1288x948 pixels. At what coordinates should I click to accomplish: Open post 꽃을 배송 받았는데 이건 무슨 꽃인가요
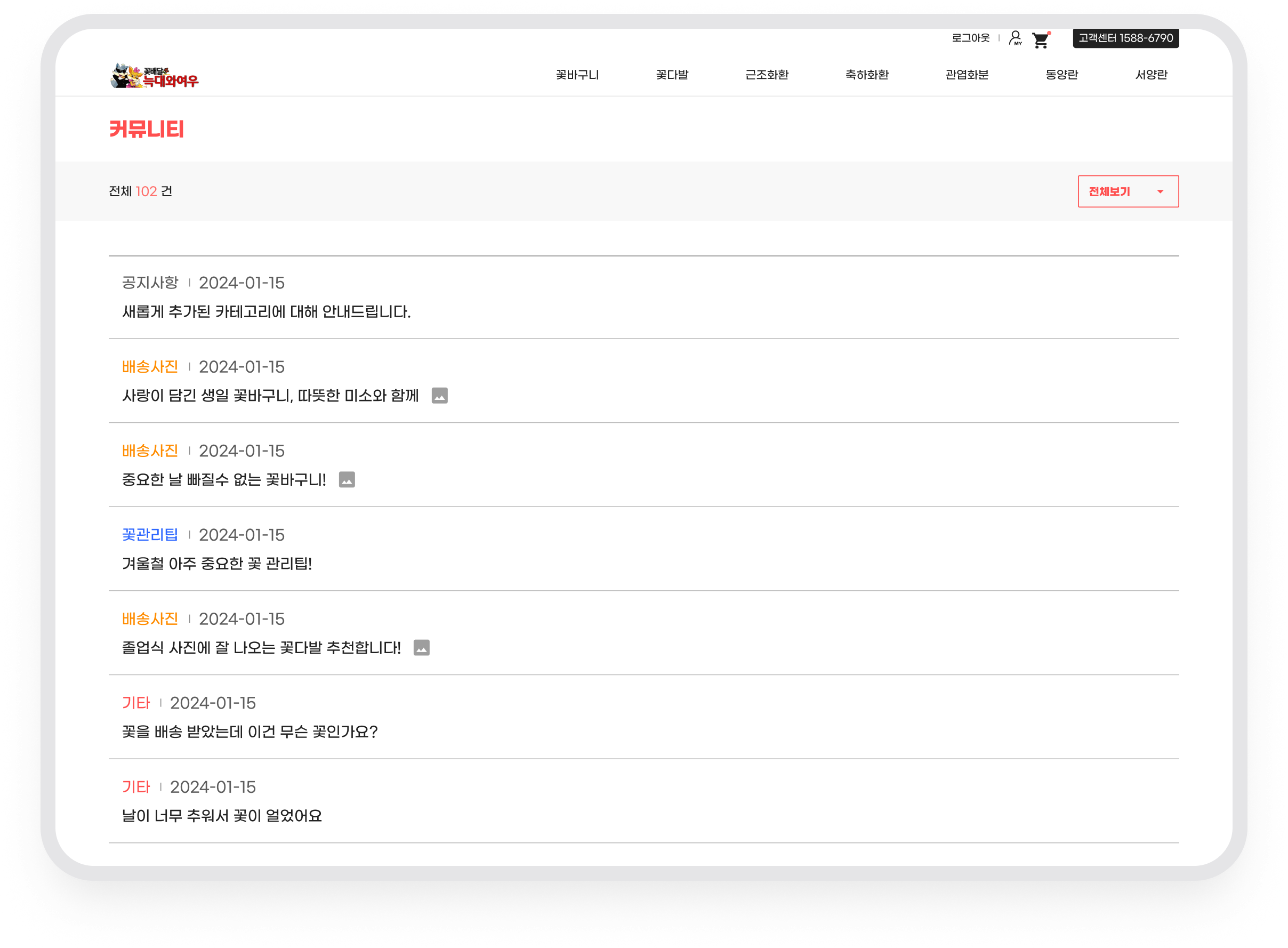(249, 732)
